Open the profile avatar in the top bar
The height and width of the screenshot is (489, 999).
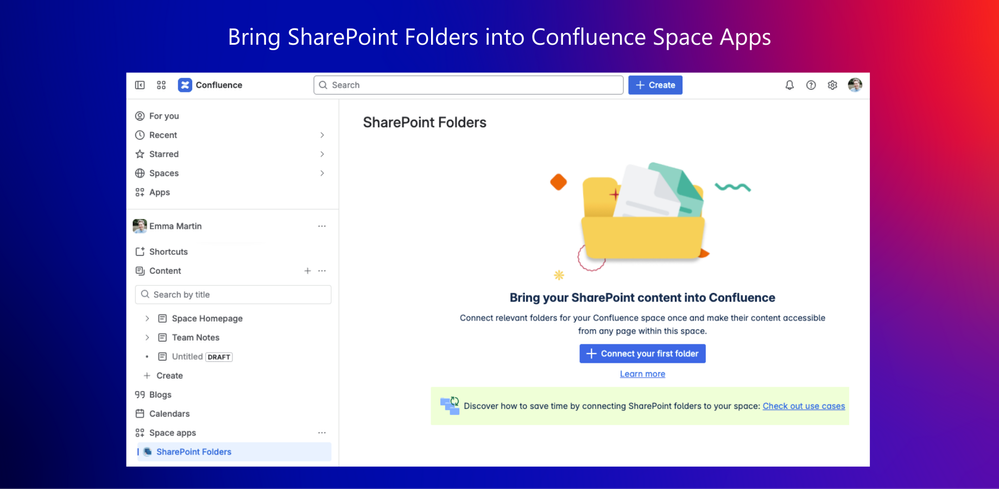point(855,85)
